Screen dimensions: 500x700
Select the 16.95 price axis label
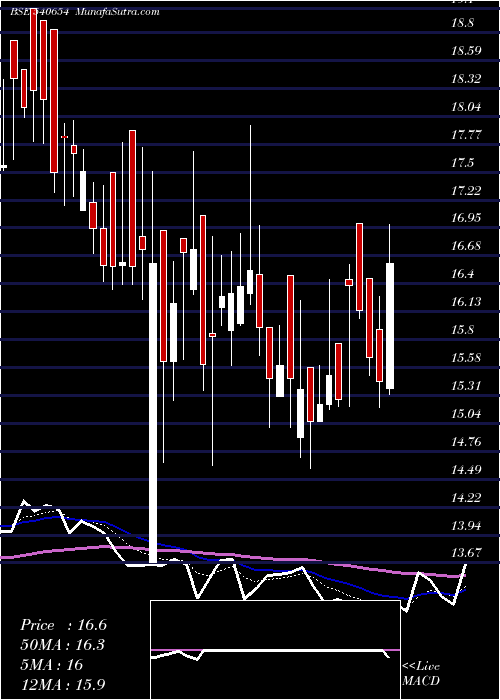(466, 217)
